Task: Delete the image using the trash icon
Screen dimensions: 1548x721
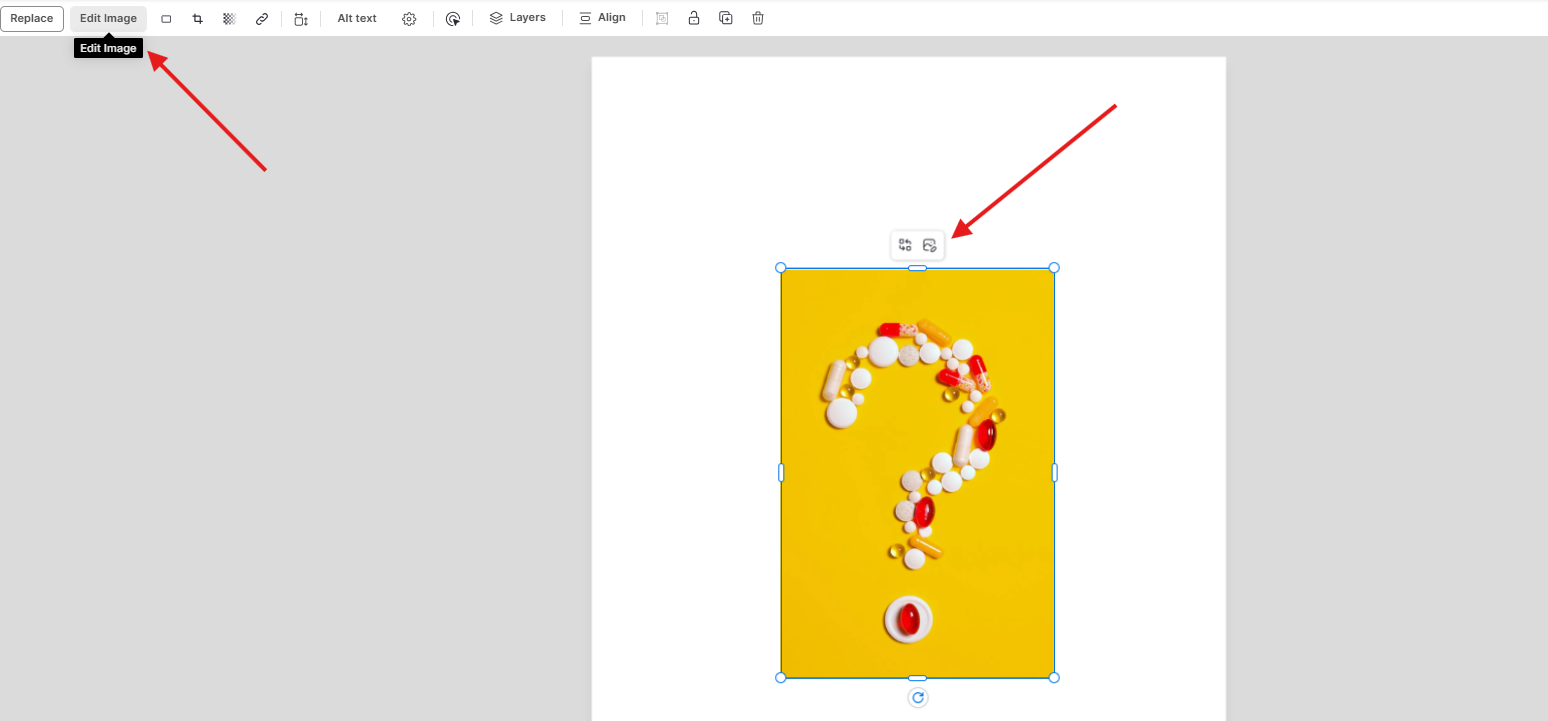Action: tap(758, 18)
